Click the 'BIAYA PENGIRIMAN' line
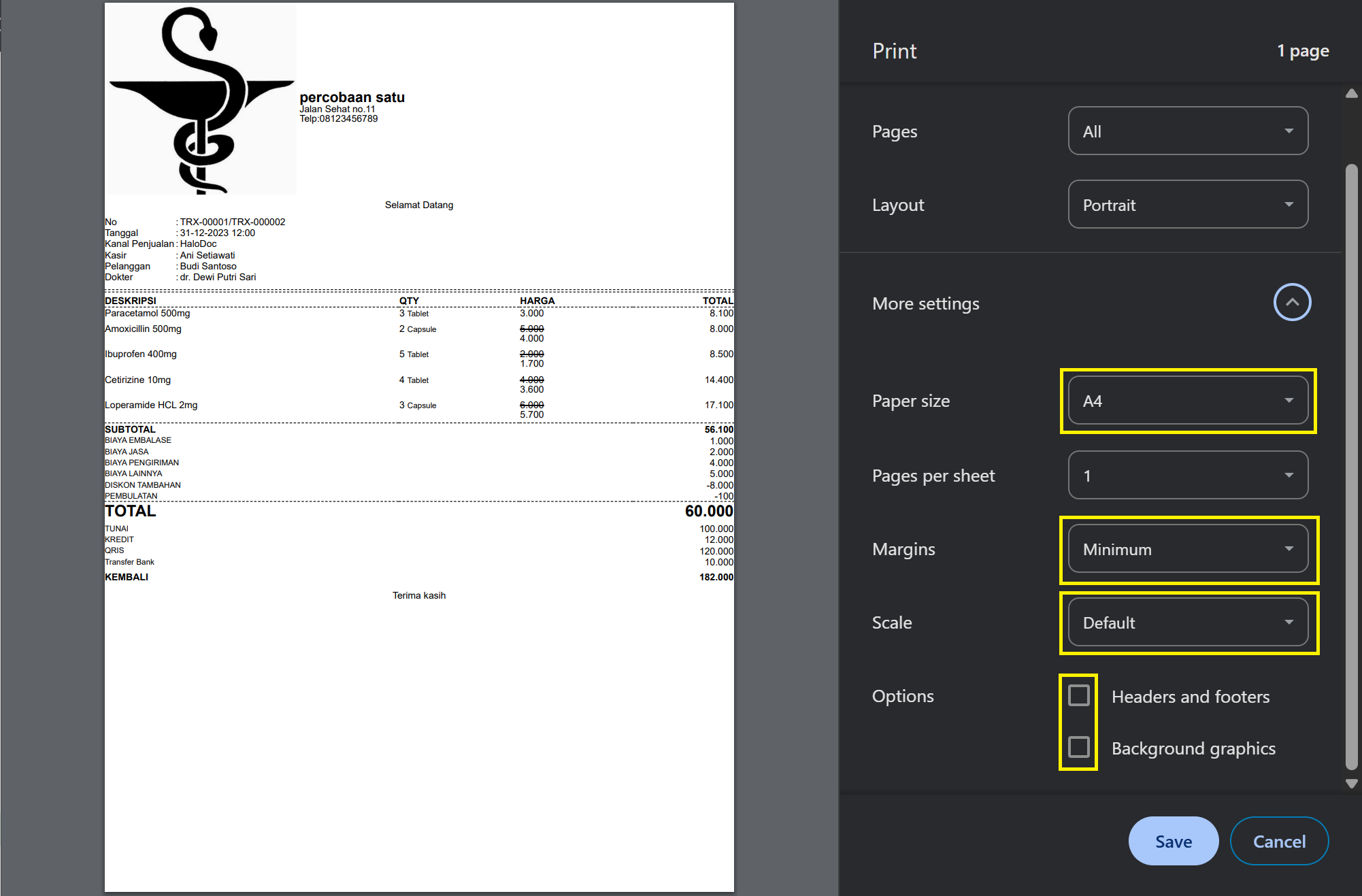Screen dimensions: 1362x896 419,463
